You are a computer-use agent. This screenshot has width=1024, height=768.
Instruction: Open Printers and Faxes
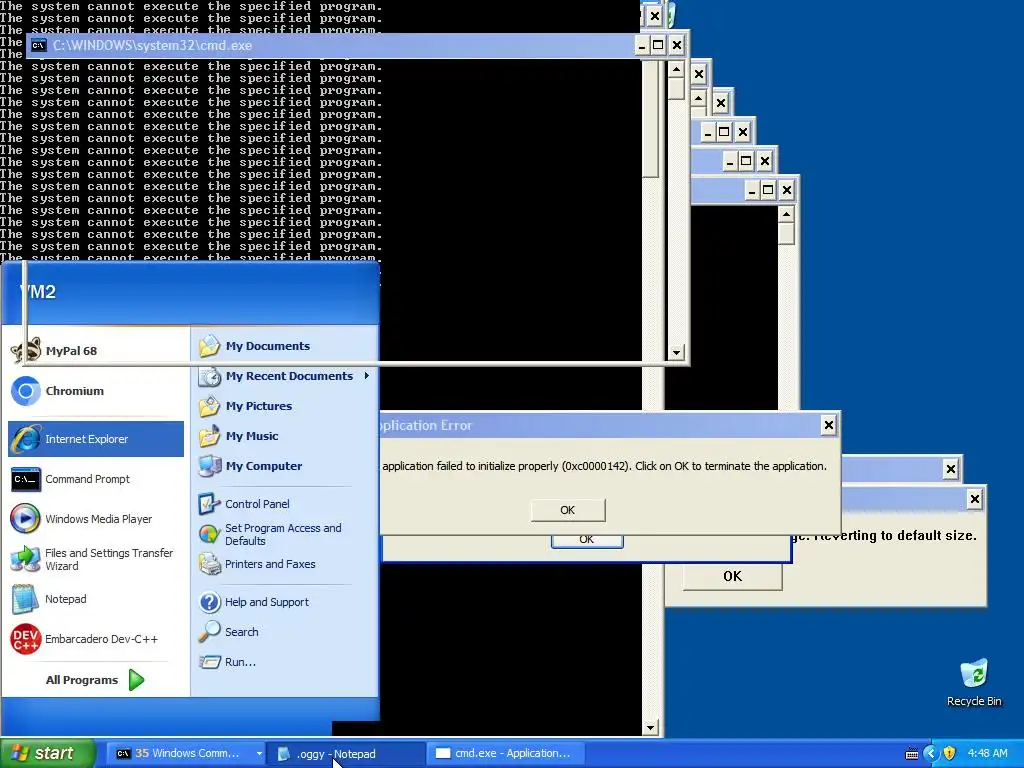tap(285, 564)
